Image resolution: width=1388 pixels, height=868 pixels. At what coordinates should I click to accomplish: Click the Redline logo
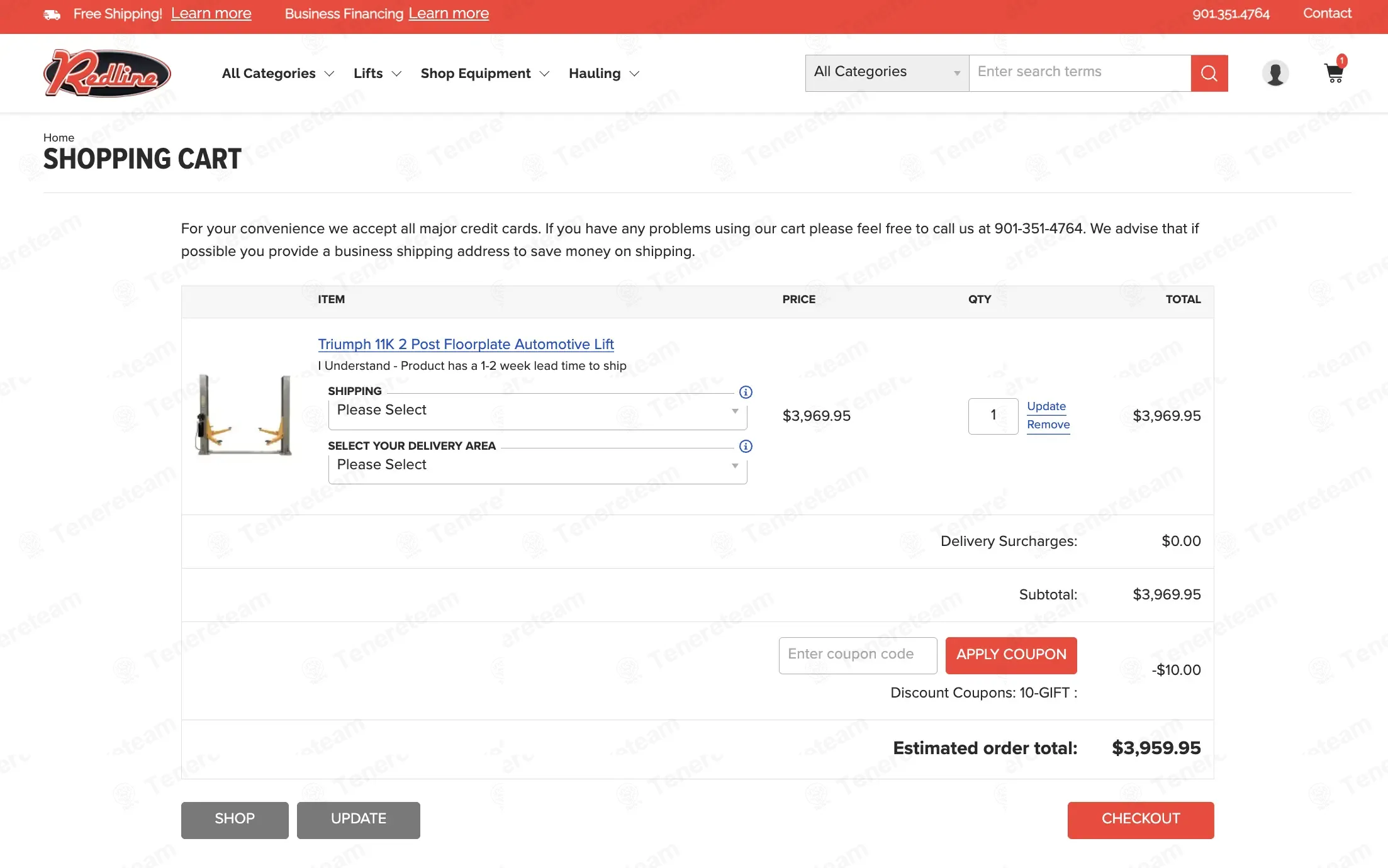(x=107, y=74)
